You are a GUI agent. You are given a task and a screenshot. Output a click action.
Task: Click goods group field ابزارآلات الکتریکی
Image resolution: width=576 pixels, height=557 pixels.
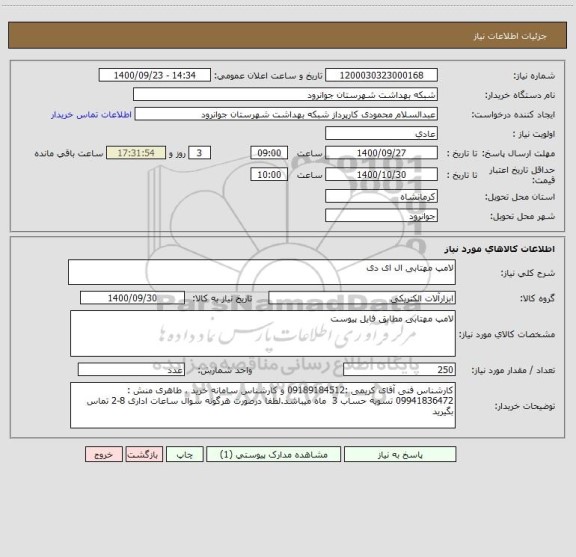pyautogui.click(x=362, y=298)
